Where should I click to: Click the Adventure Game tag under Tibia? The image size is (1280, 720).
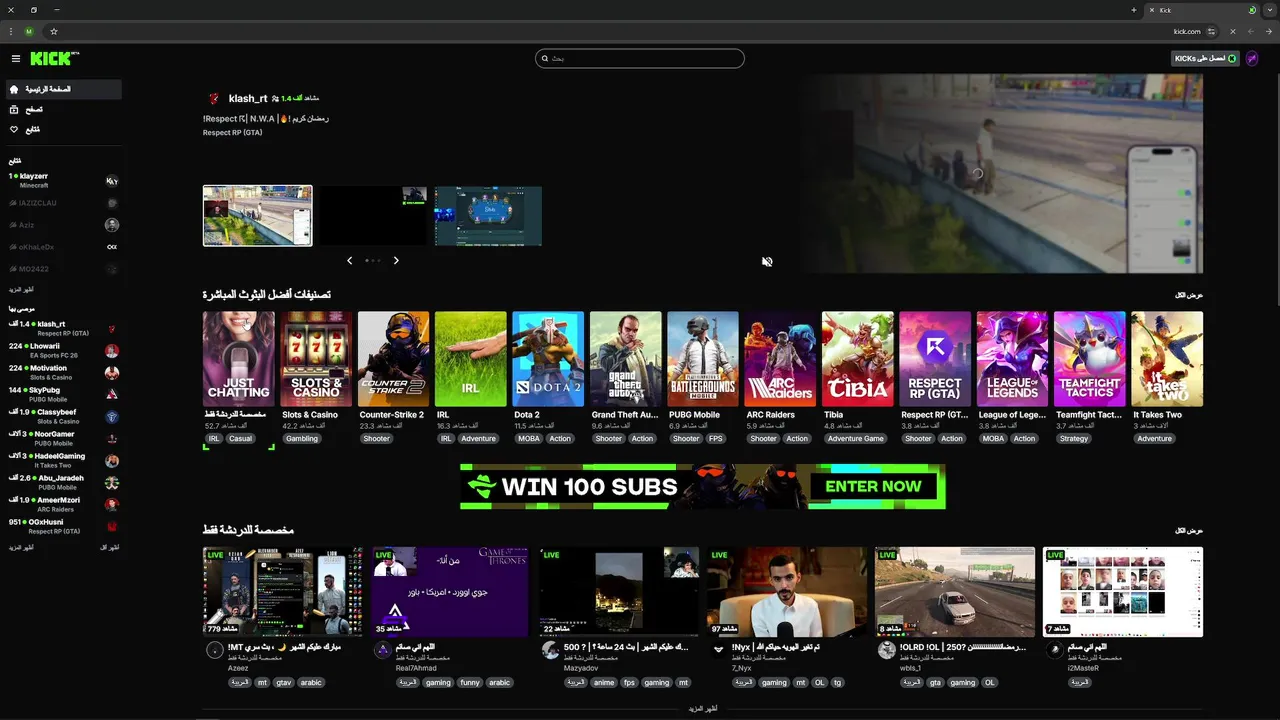point(855,439)
